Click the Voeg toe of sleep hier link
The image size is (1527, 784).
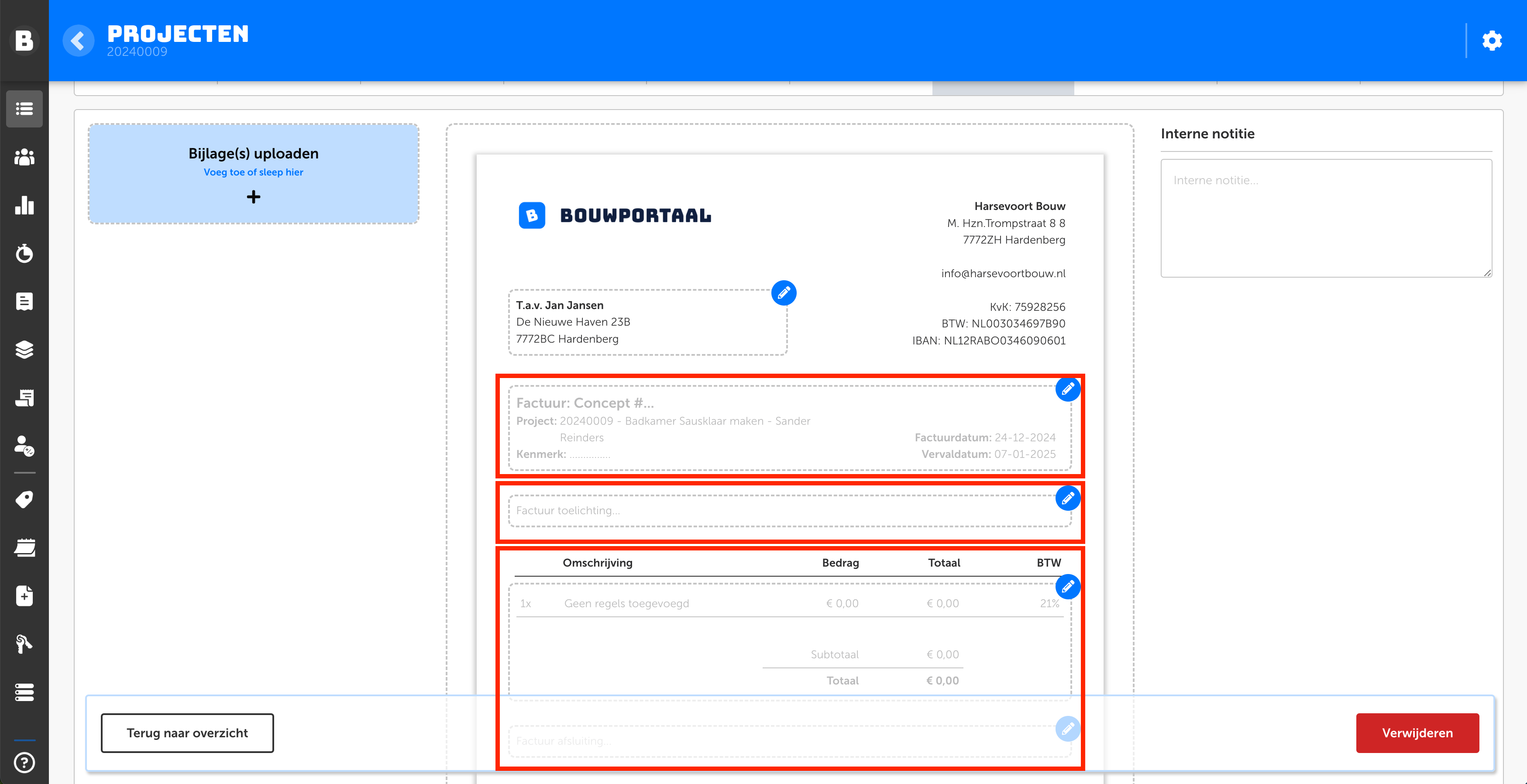(x=253, y=172)
